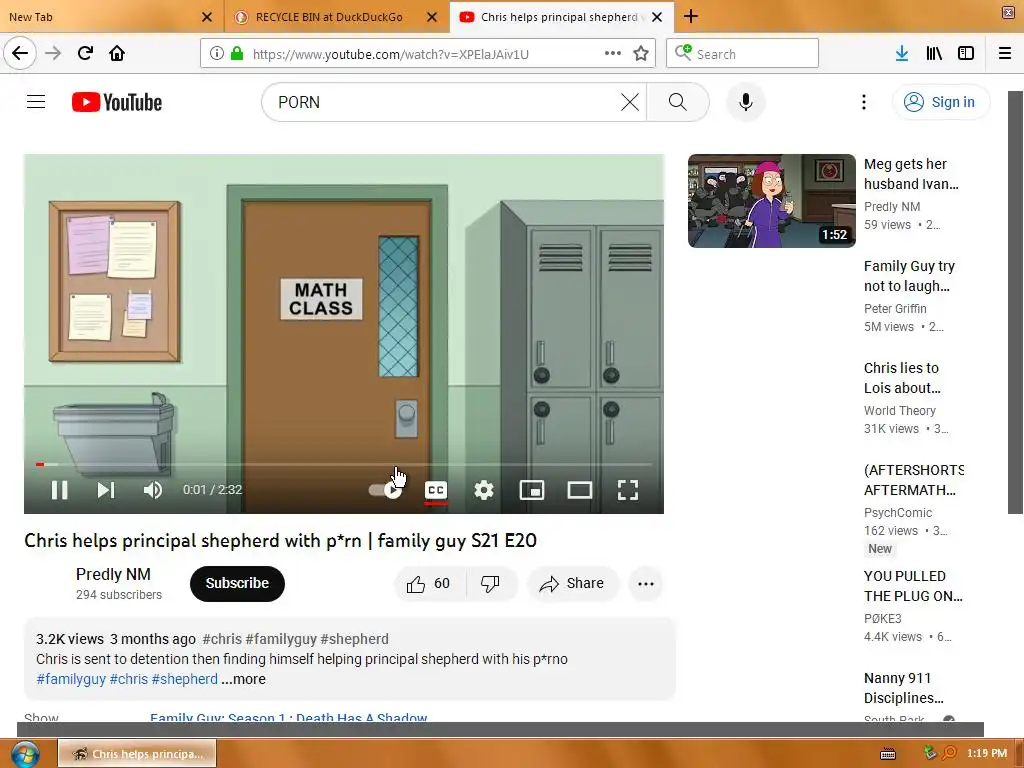Viewport: 1024px width, 768px height.
Task: Open page actions three-dots in address bar
Action: point(613,54)
